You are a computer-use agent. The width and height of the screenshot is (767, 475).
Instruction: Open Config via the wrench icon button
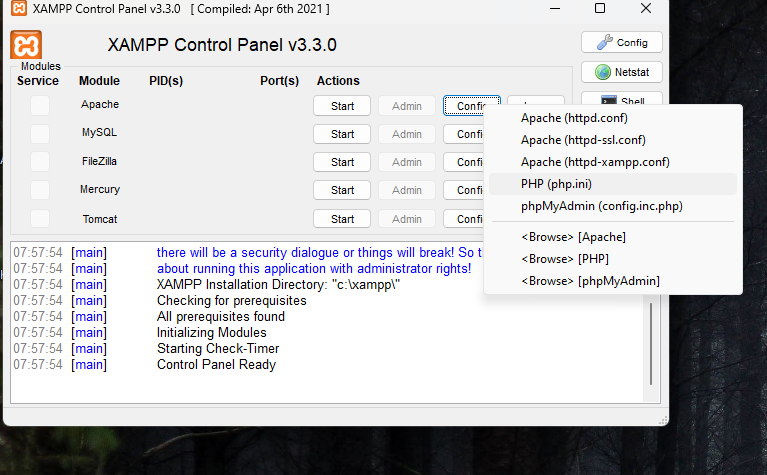point(622,43)
